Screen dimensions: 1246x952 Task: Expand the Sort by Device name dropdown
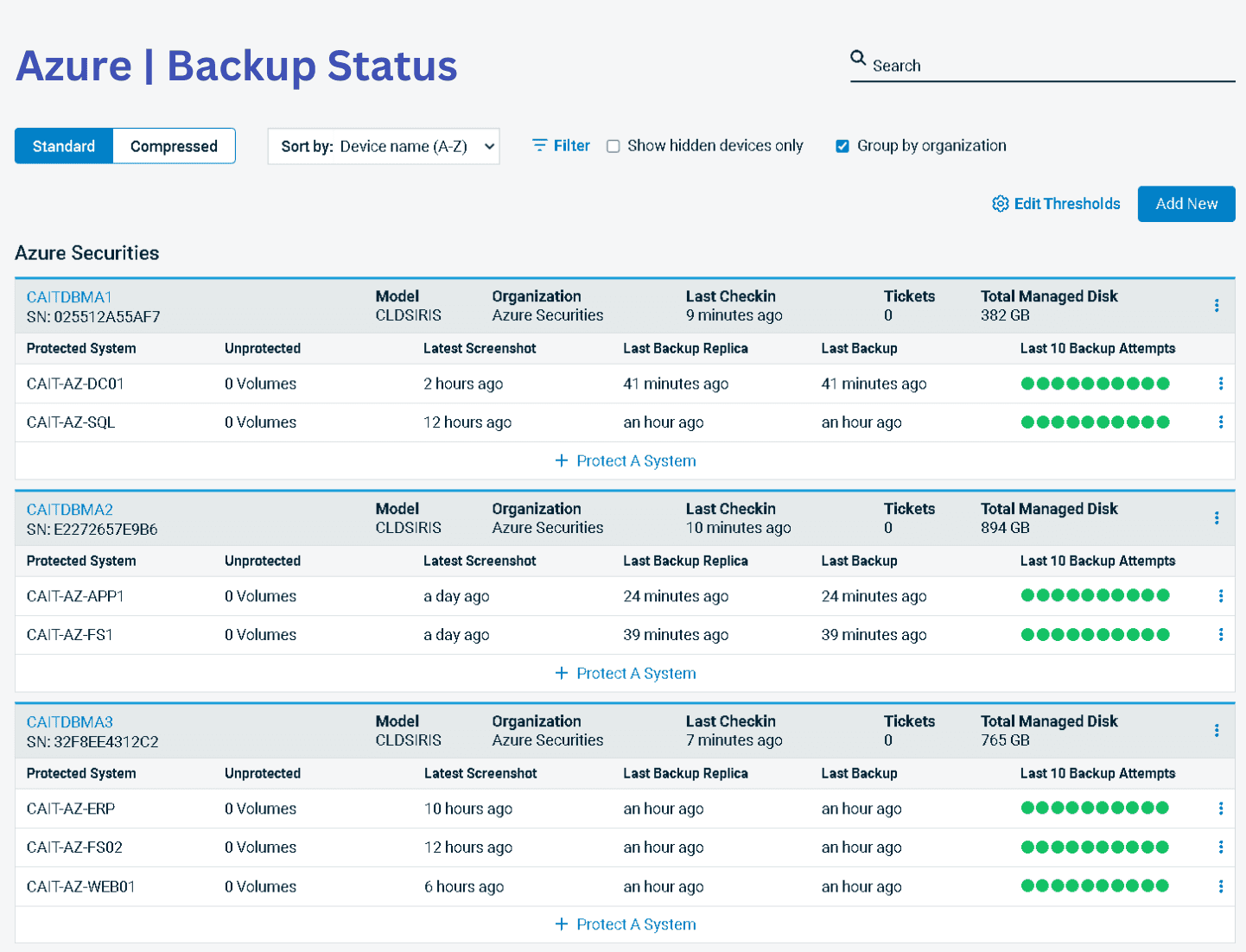click(384, 146)
